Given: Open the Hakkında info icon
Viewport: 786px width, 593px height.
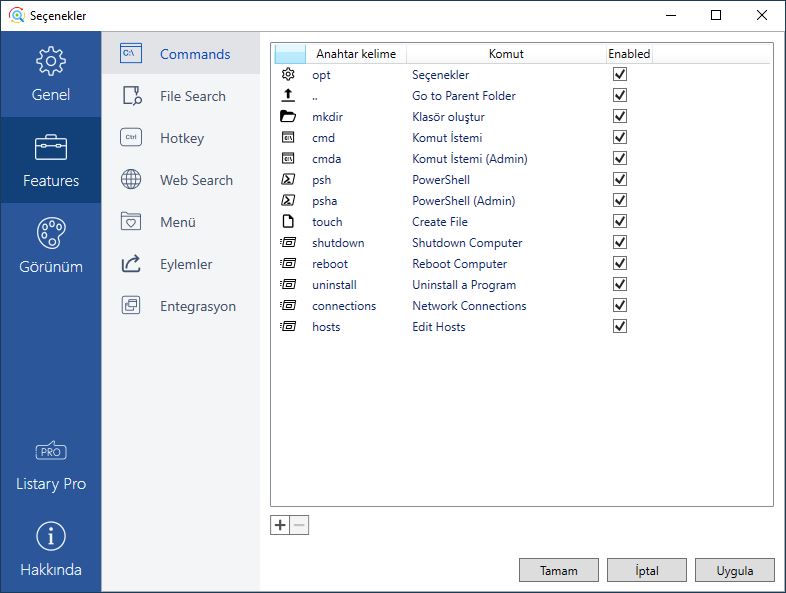Looking at the screenshot, I should [x=51, y=536].
